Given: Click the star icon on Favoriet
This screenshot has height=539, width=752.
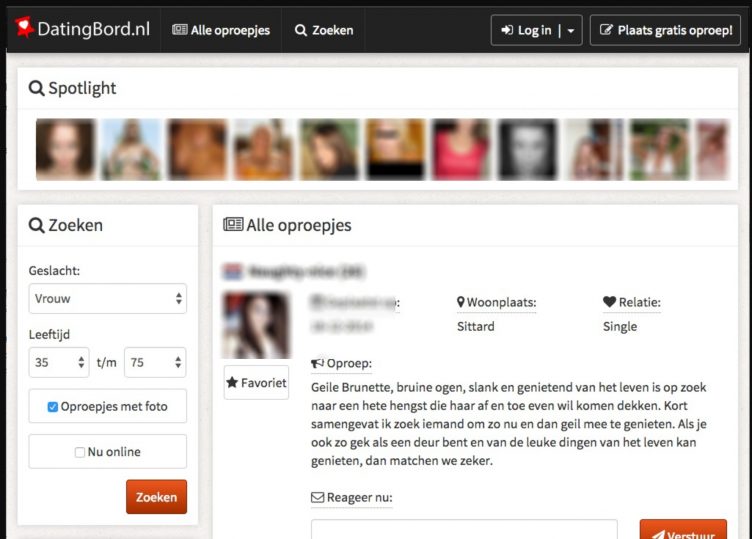Looking at the screenshot, I should (x=232, y=382).
